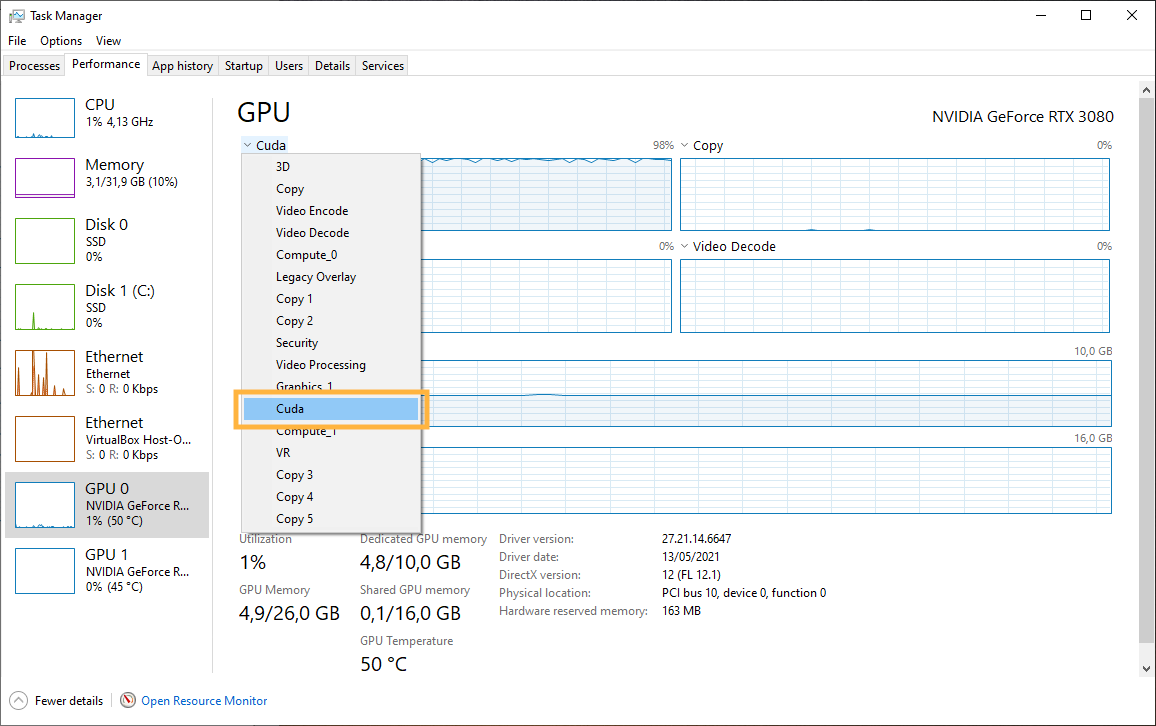The image size is (1156, 726).
Task: Select Legacy Overlay from the dropdown list
Action: click(x=316, y=277)
